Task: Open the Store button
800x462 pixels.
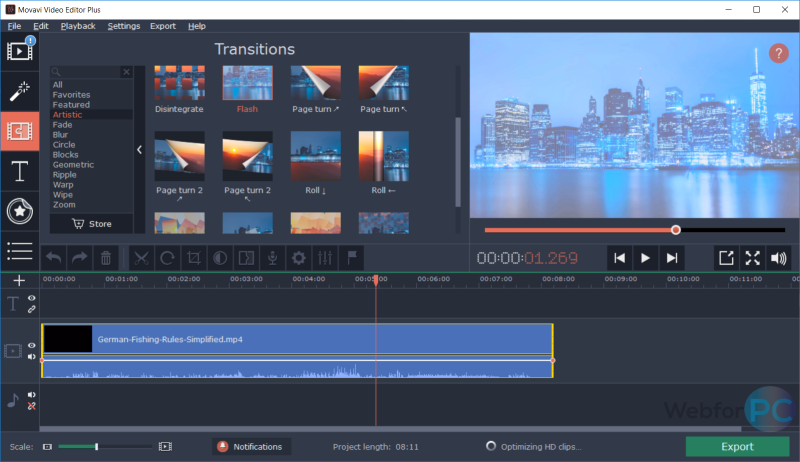Action: (92, 224)
